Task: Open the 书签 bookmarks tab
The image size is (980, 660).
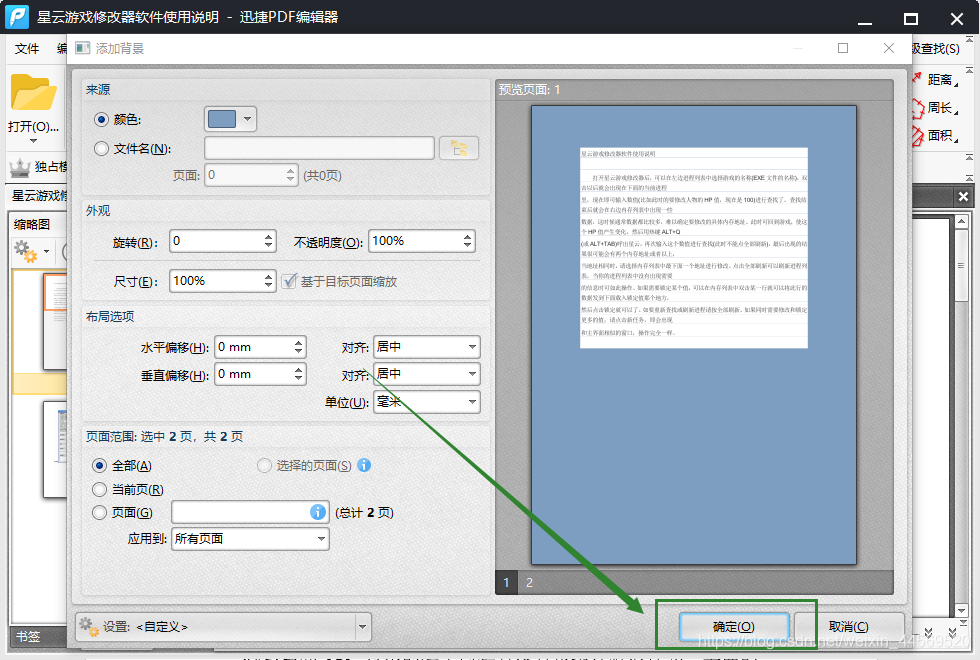Action: pos(28,636)
